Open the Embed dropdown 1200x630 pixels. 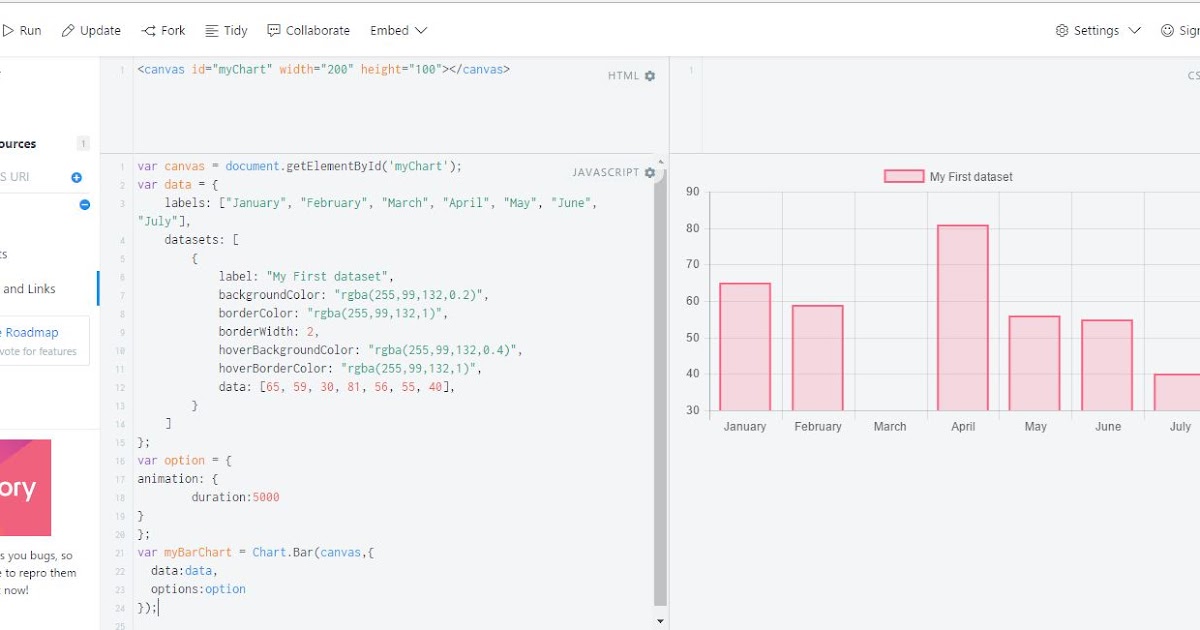click(398, 30)
